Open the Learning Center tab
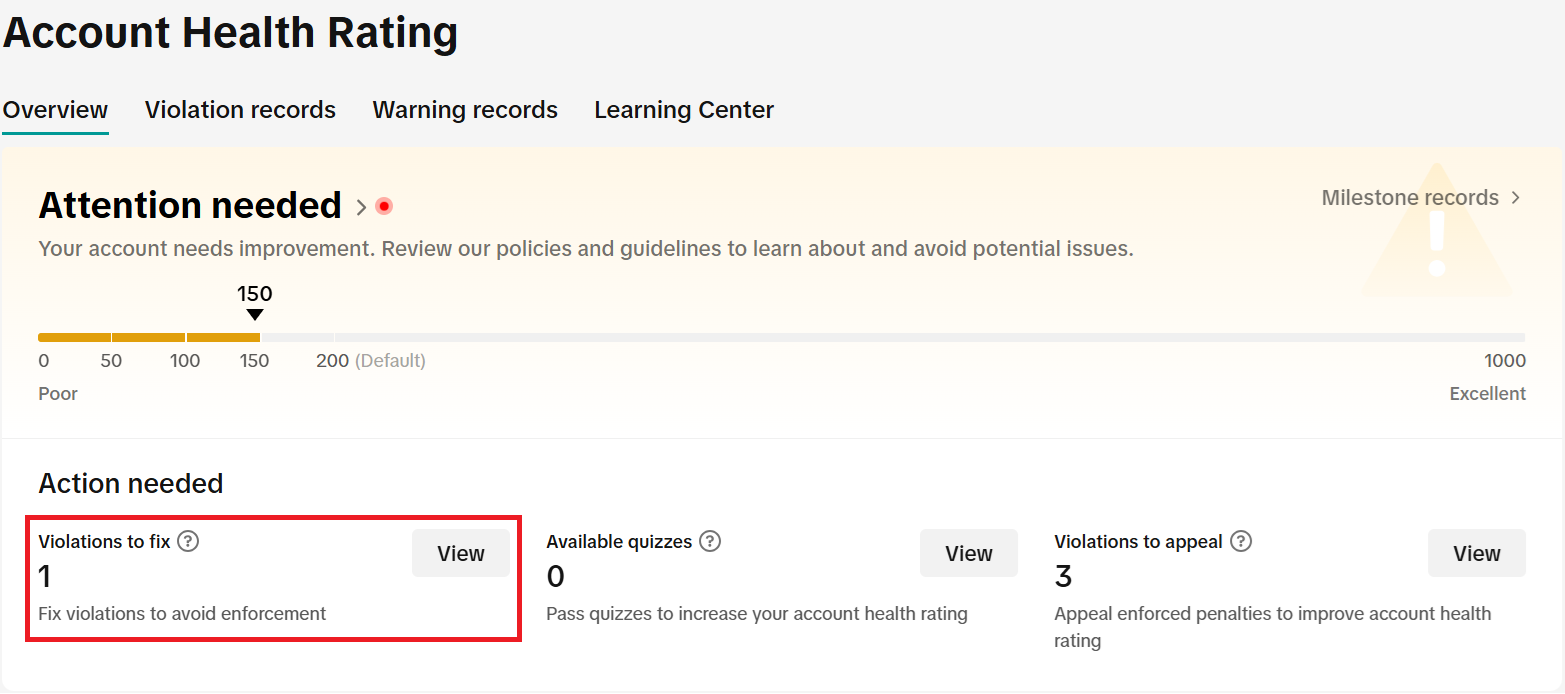Image resolution: width=1565 pixels, height=694 pixels. click(x=684, y=110)
